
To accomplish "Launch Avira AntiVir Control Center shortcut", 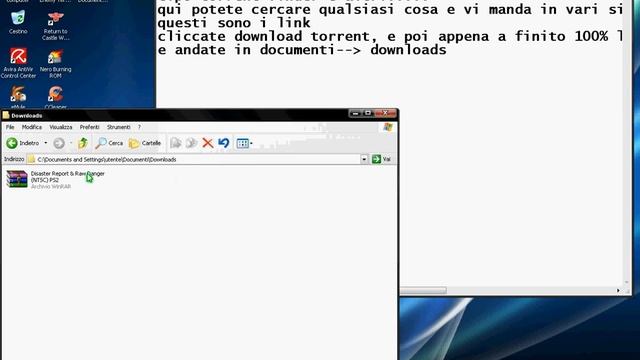I will pyautogui.click(x=18, y=62).
